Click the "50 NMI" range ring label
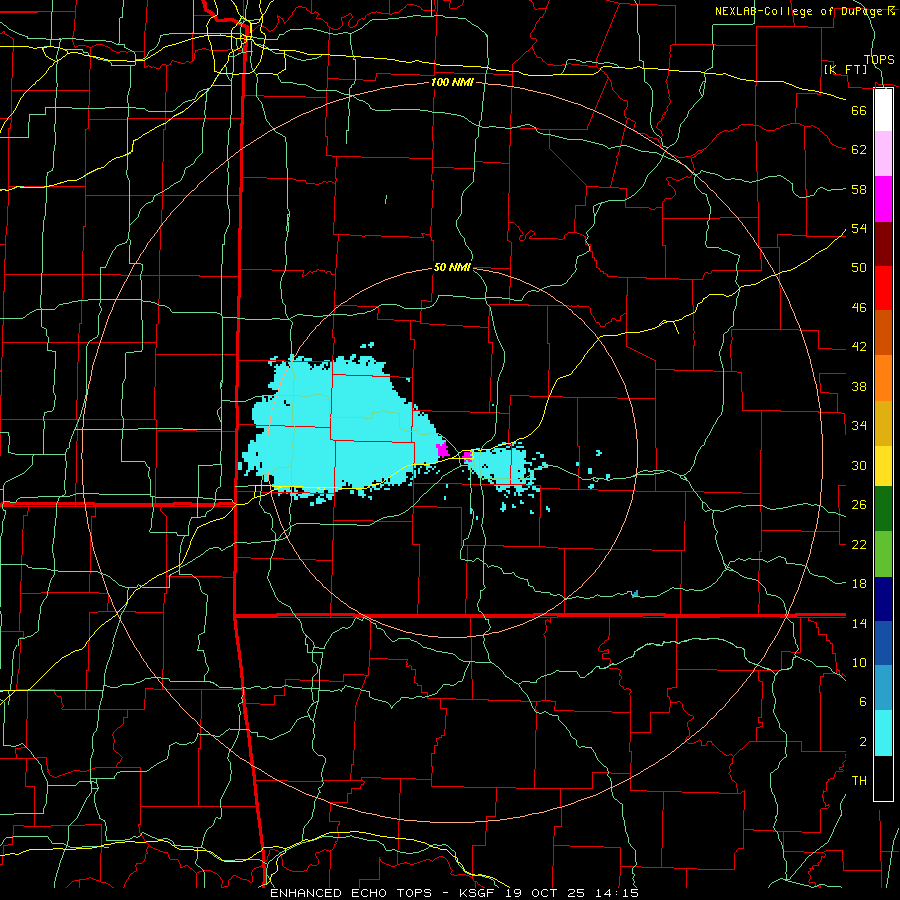This screenshot has height=900, width=900. coord(452,267)
